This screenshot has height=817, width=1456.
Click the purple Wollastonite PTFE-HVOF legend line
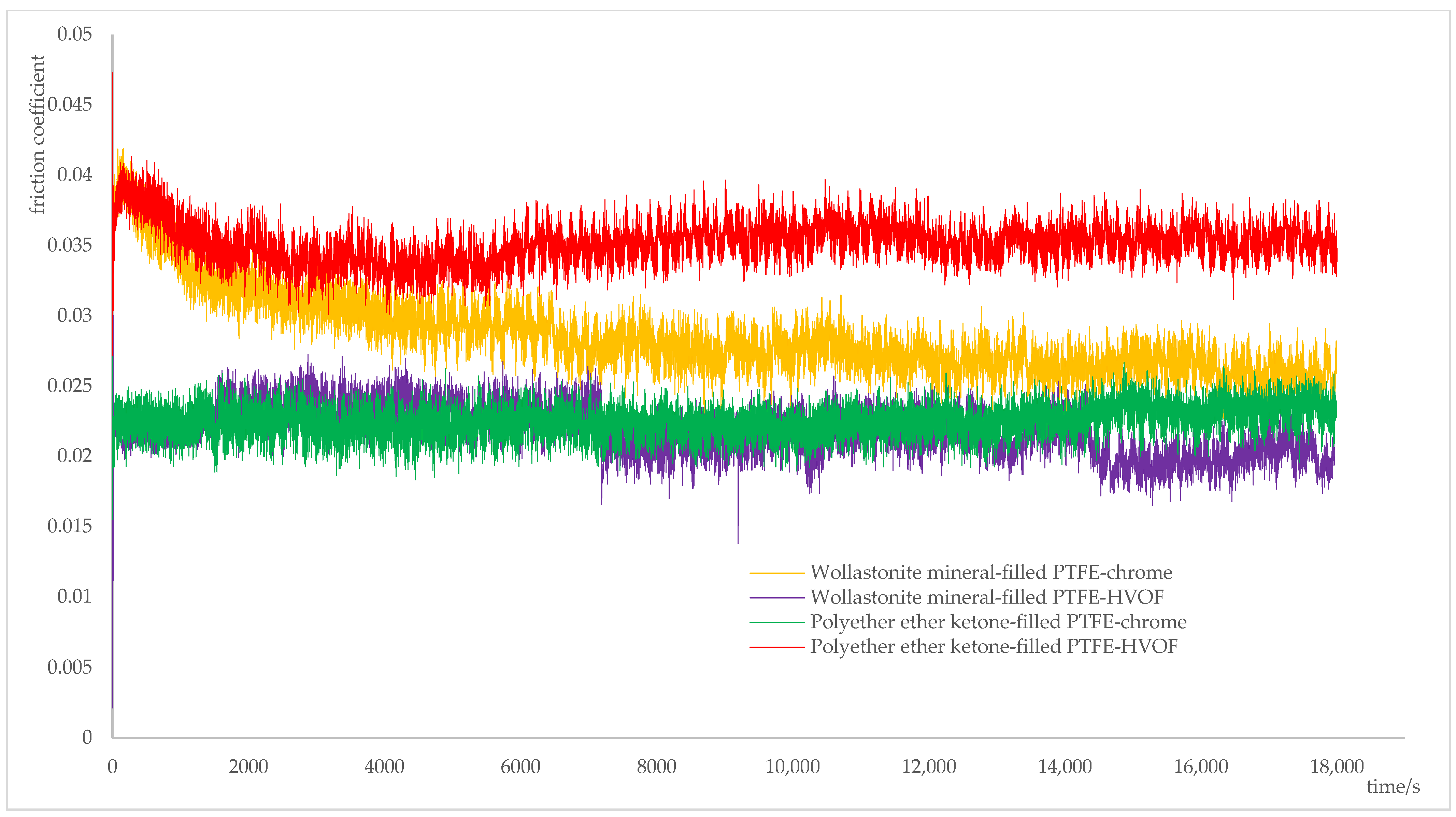point(776,597)
